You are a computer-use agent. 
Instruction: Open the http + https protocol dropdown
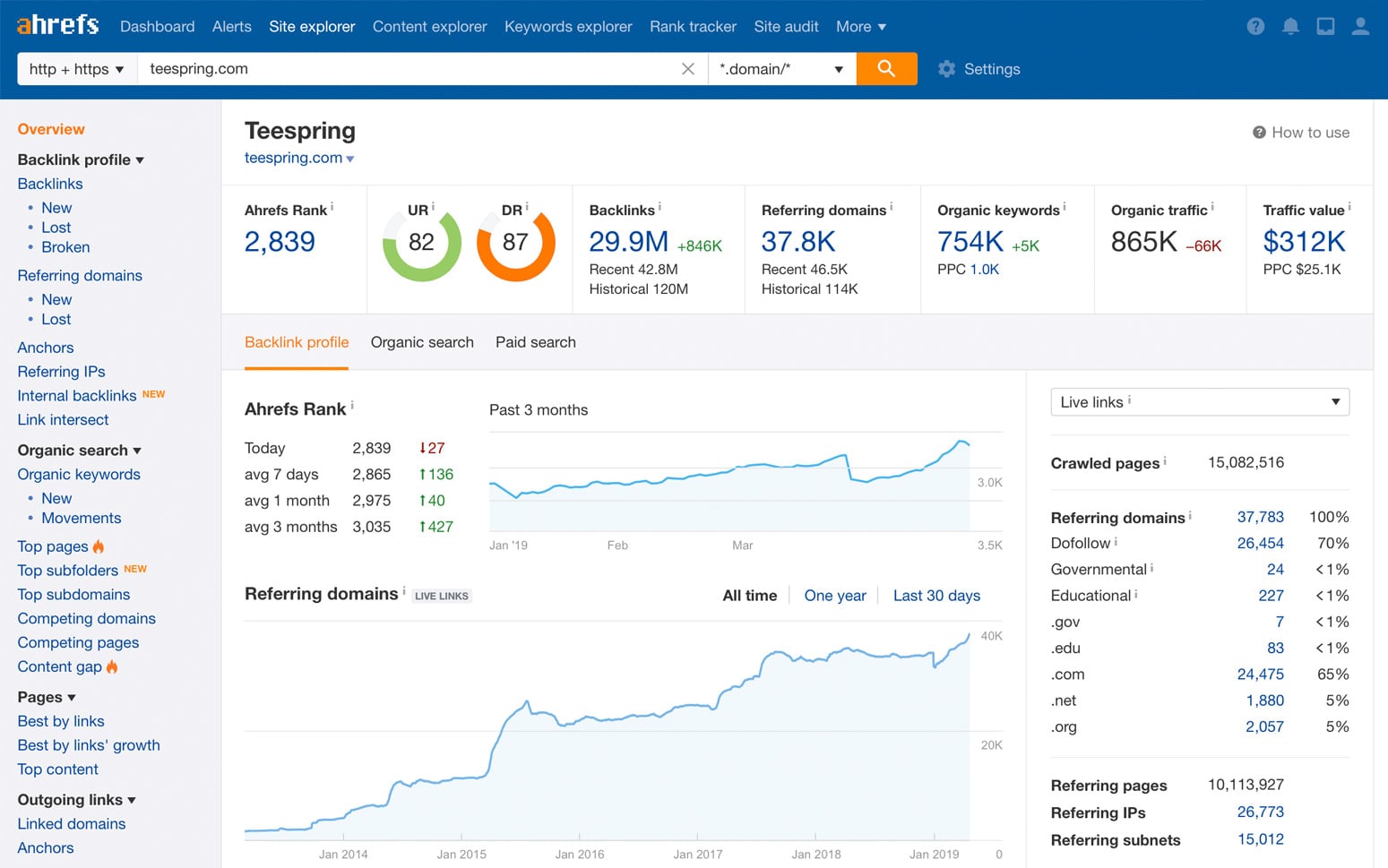tap(76, 68)
